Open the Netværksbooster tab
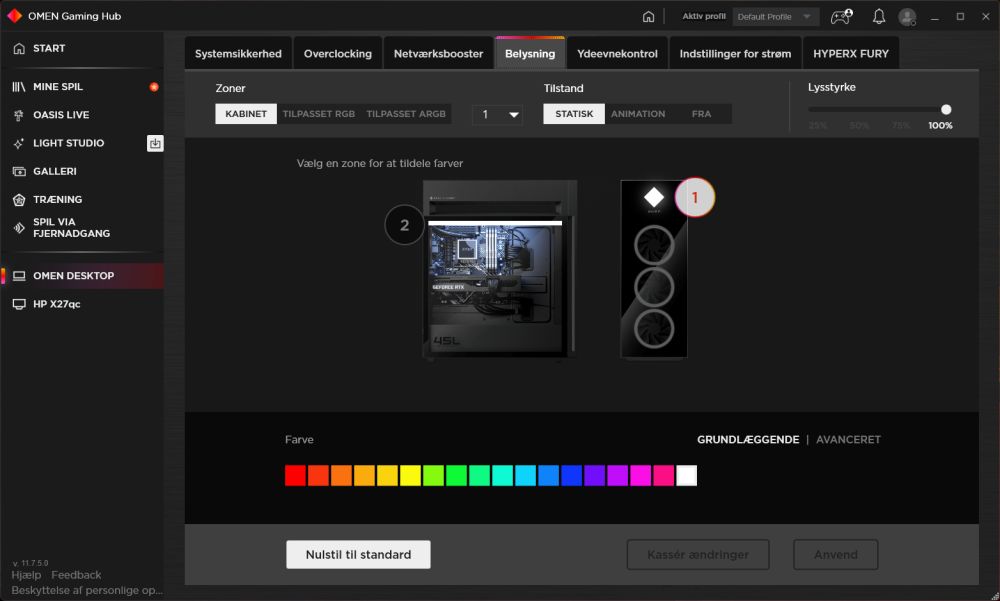 [438, 54]
